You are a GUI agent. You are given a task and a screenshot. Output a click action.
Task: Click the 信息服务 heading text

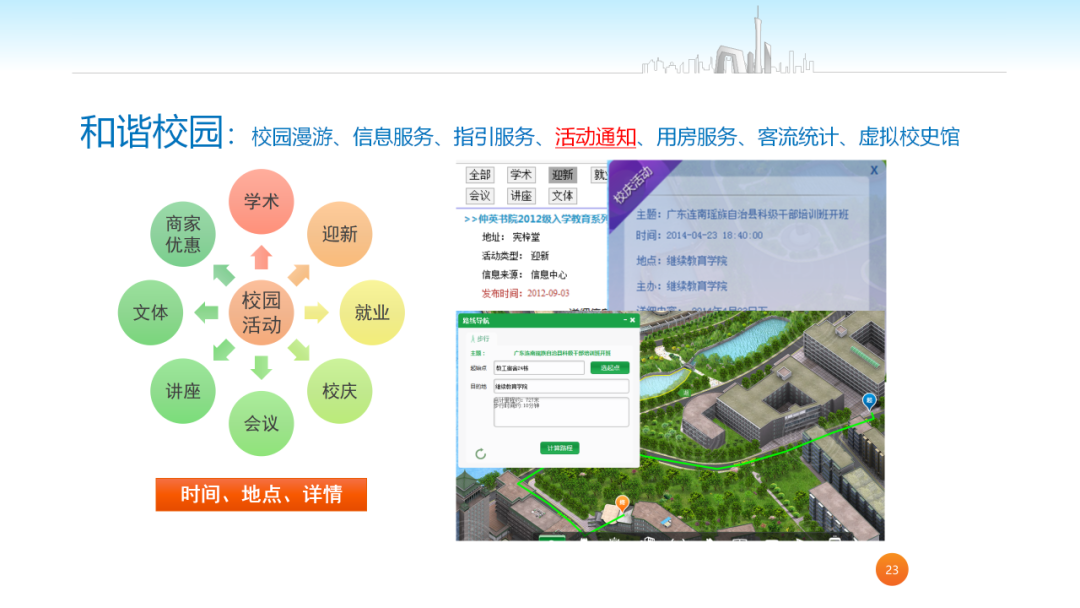pos(393,137)
